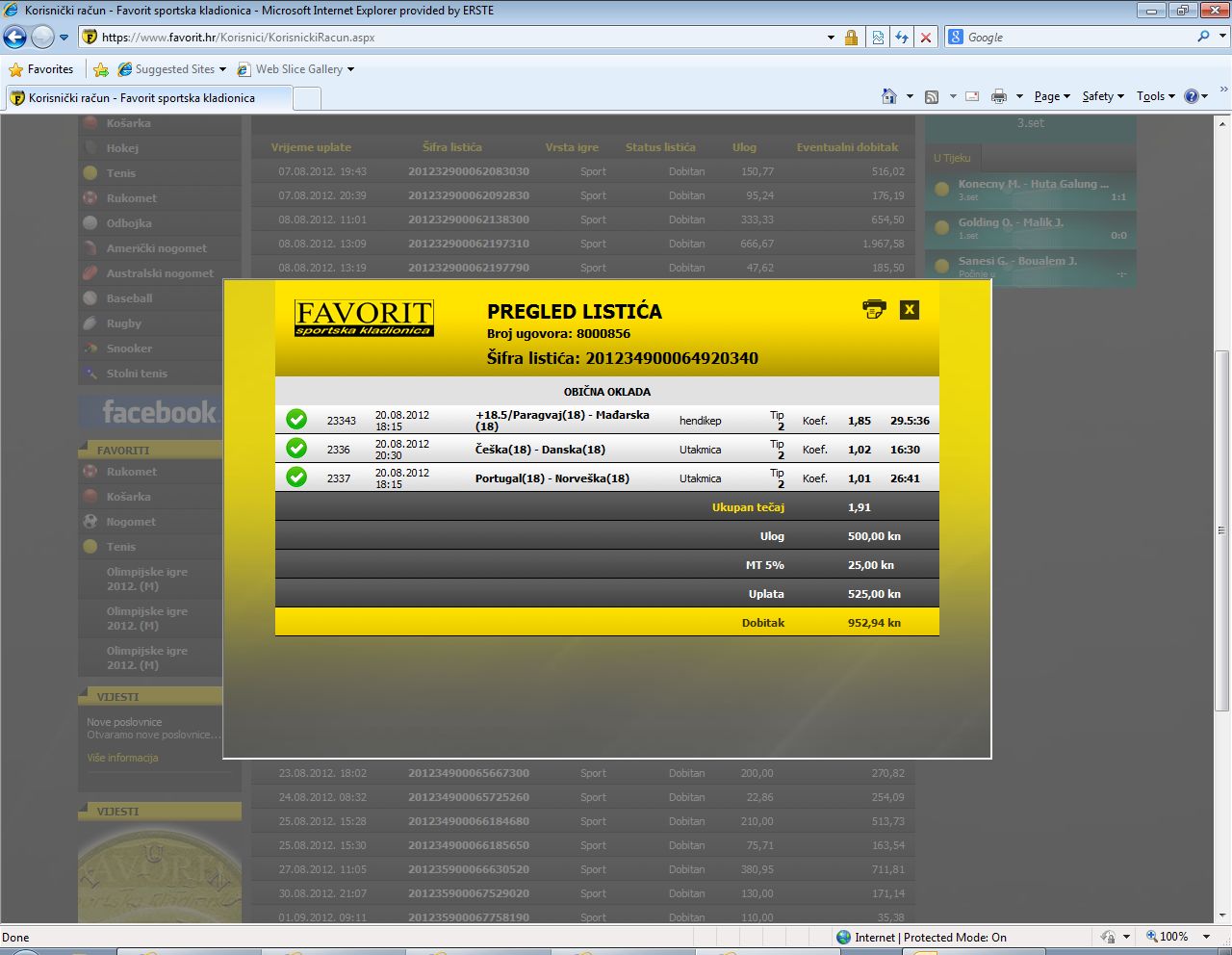
Task: Go back with browser Back button
Action: (15, 38)
